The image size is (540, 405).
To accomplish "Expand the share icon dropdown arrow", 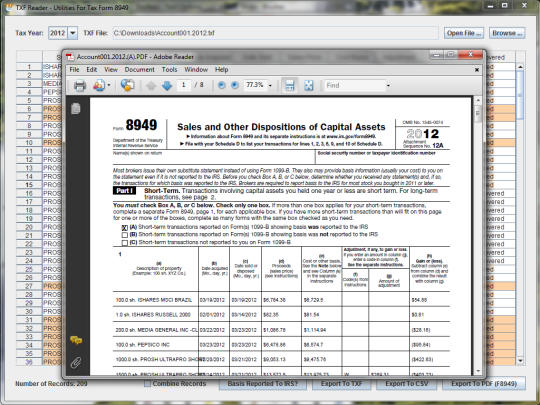I will (109, 85).
